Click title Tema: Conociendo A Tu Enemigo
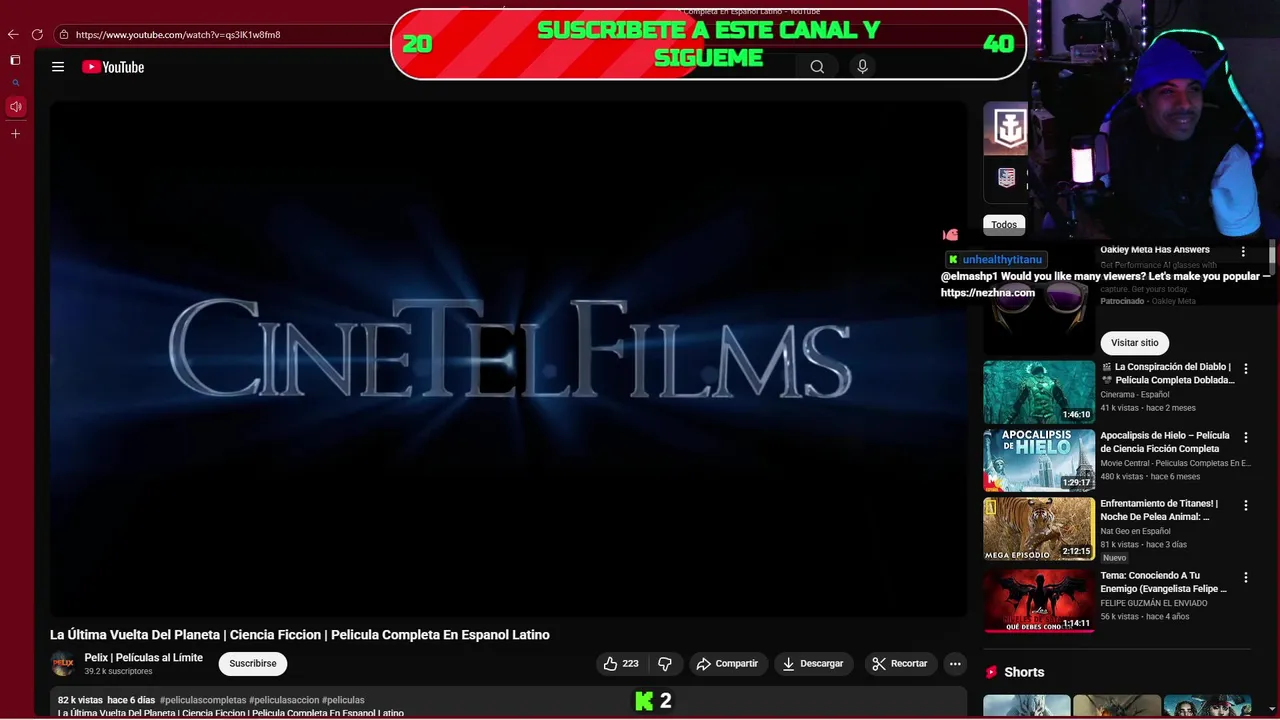 tap(1163, 582)
